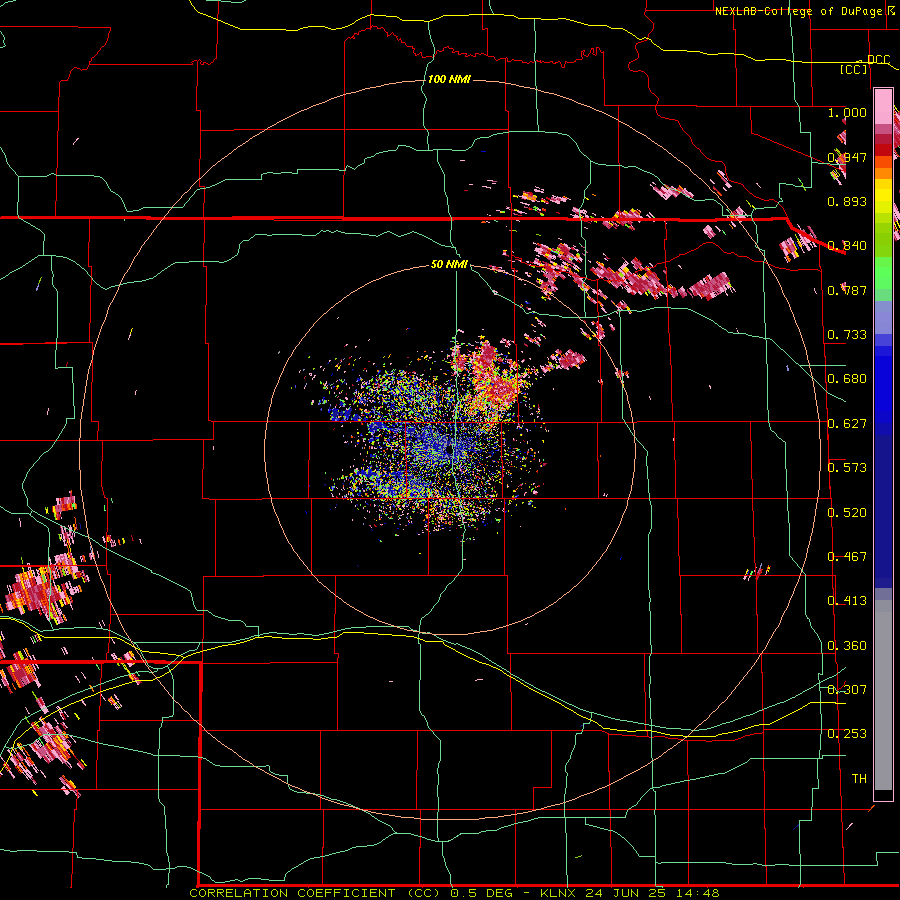
Task: Click the 0.680 scale value
Action: (847, 379)
